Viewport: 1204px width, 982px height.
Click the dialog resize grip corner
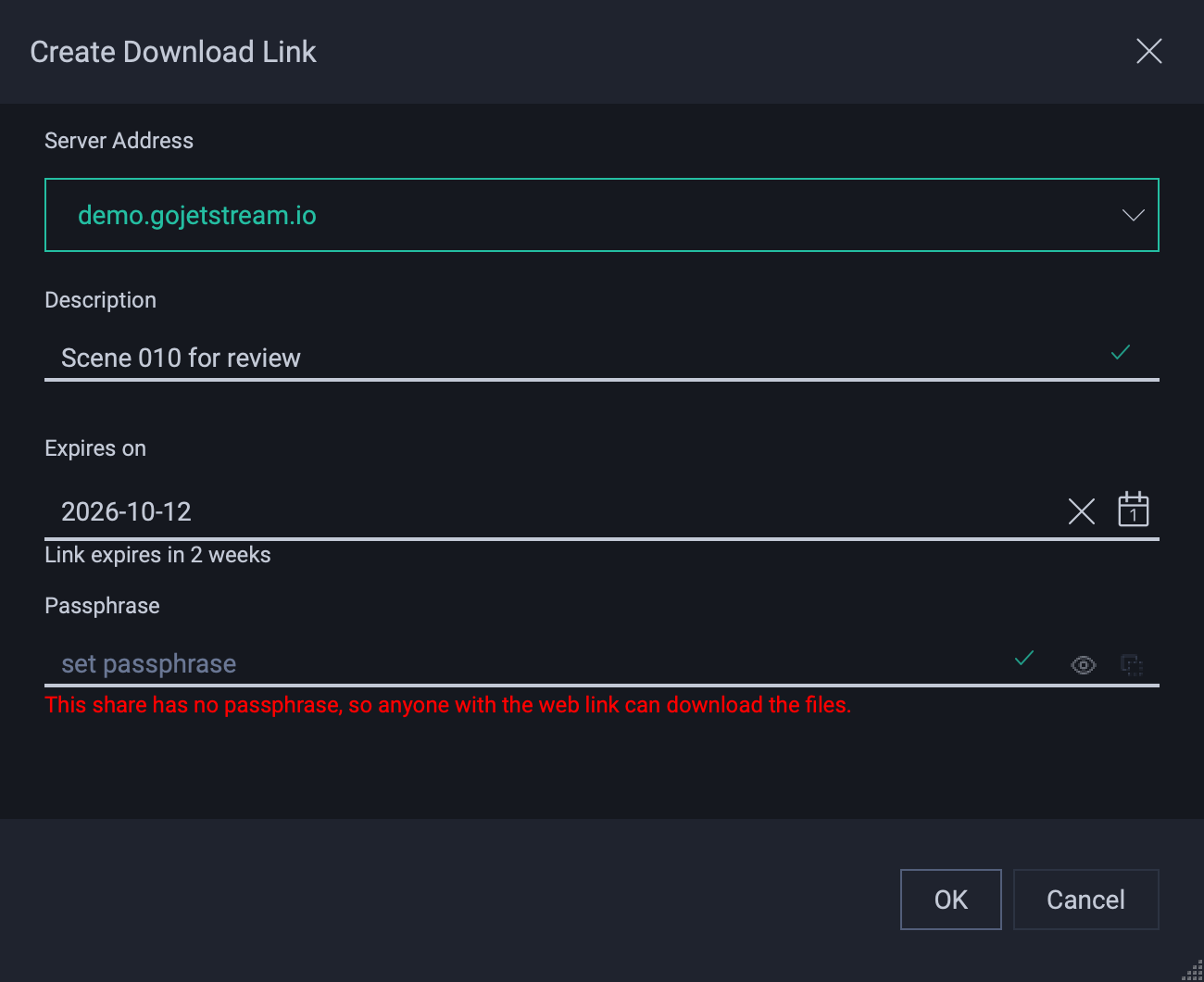coord(1193,971)
